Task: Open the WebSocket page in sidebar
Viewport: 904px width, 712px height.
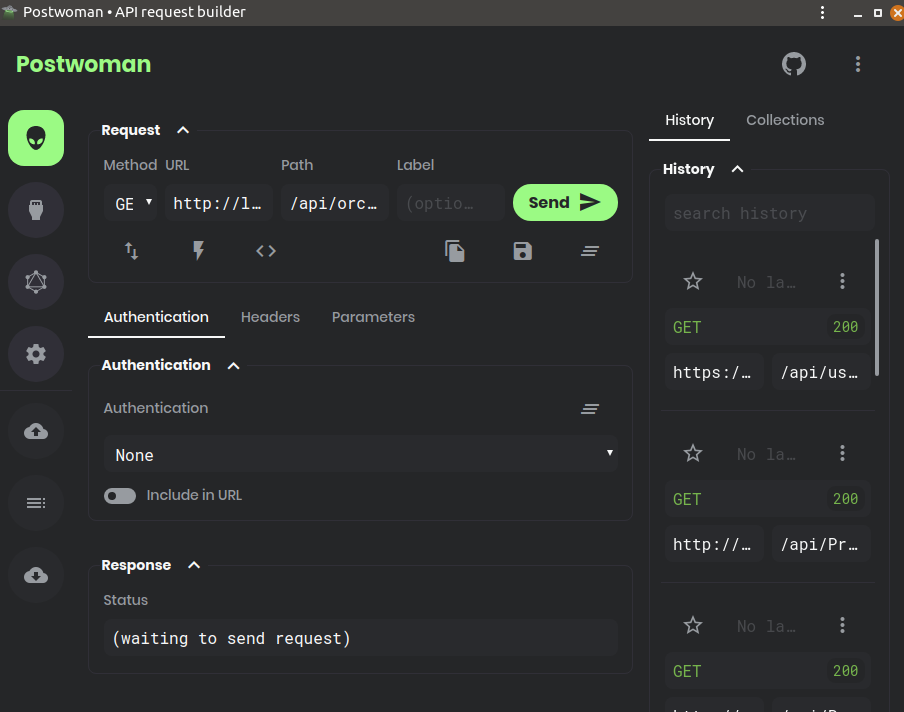Action: point(36,210)
